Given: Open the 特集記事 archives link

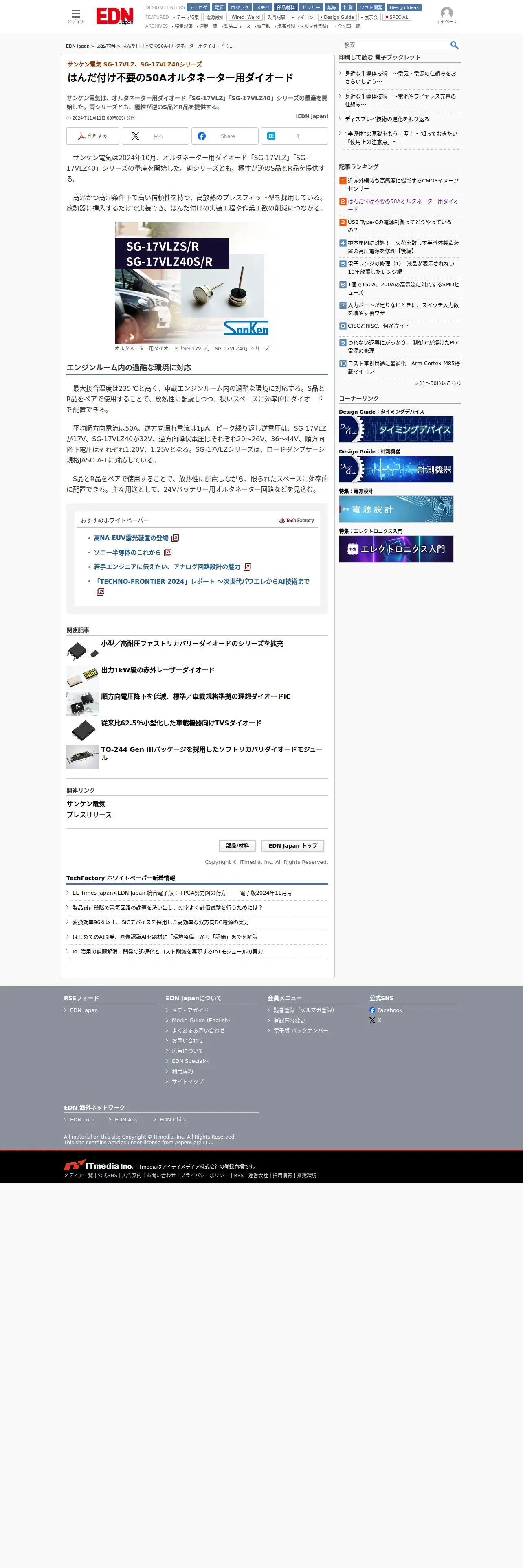Looking at the screenshot, I should (183, 26).
